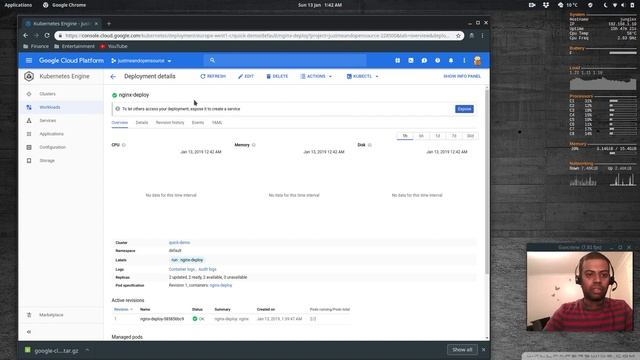This screenshot has width=640, height=360.
Task: Open the feedback icon in header
Action: (x=424, y=60)
